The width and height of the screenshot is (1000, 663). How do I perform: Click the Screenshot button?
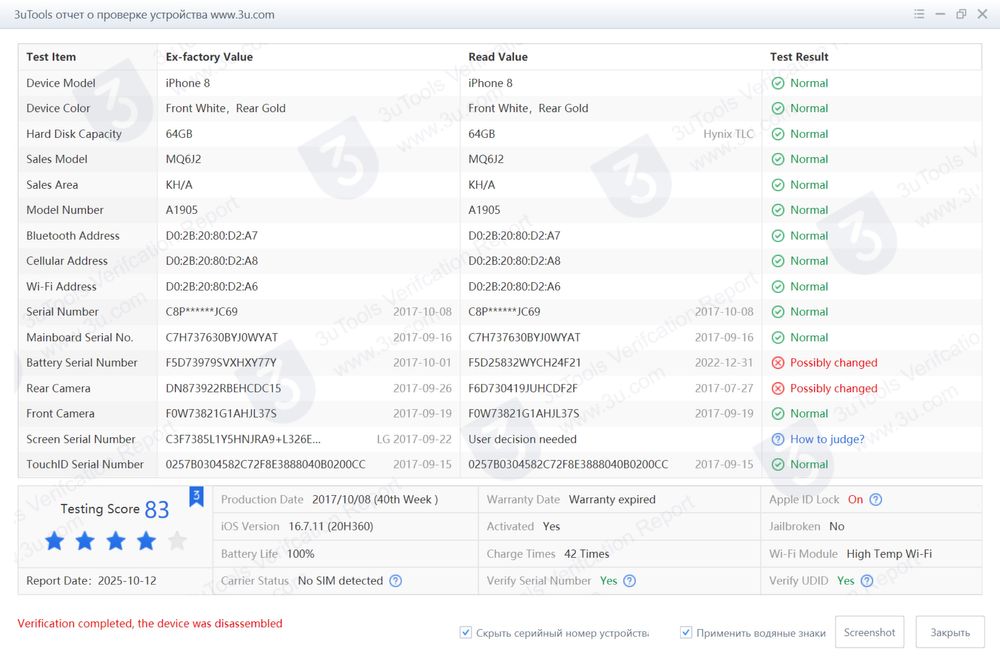(869, 632)
